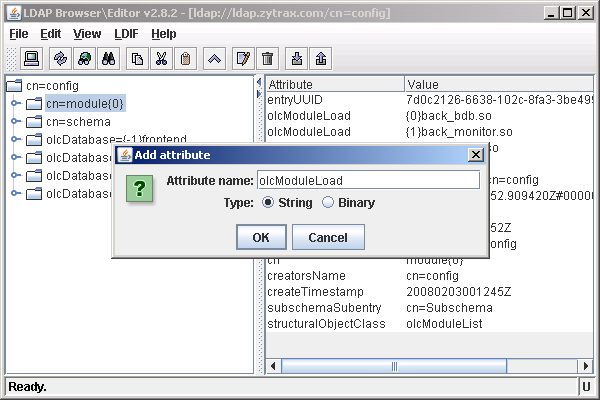The width and height of the screenshot is (600, 400).
Task: Open the File menu
Action: [19, 34]
